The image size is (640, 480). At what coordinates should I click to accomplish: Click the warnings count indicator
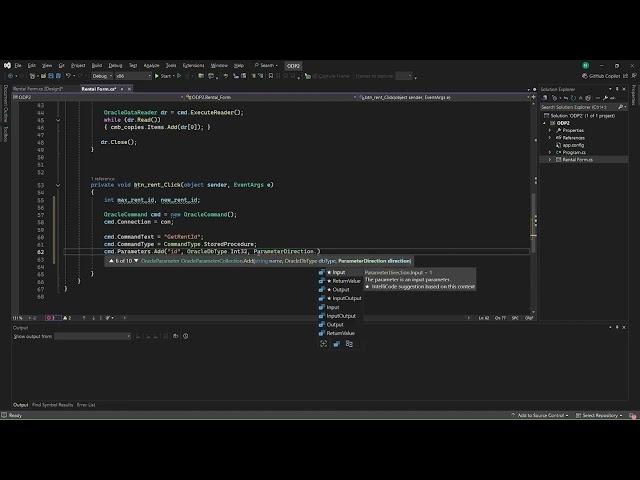pyautogui.click(x=67, y=318)
